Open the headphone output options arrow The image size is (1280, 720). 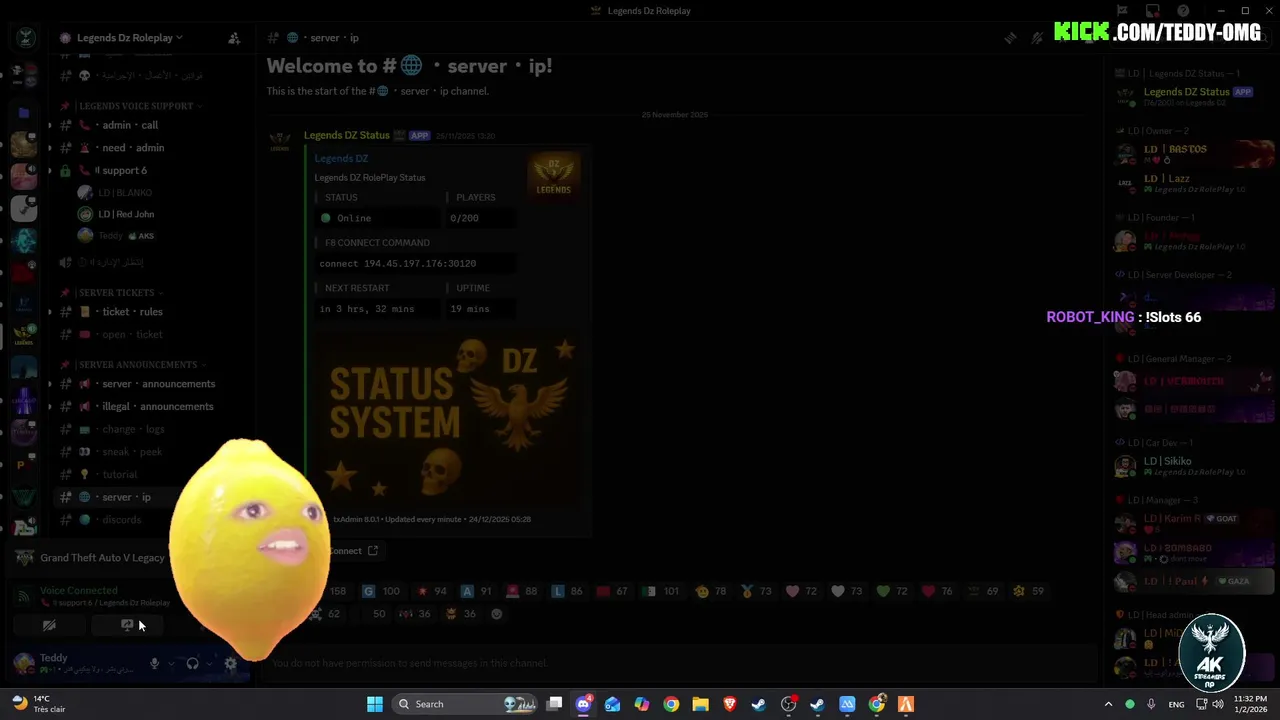209,663
